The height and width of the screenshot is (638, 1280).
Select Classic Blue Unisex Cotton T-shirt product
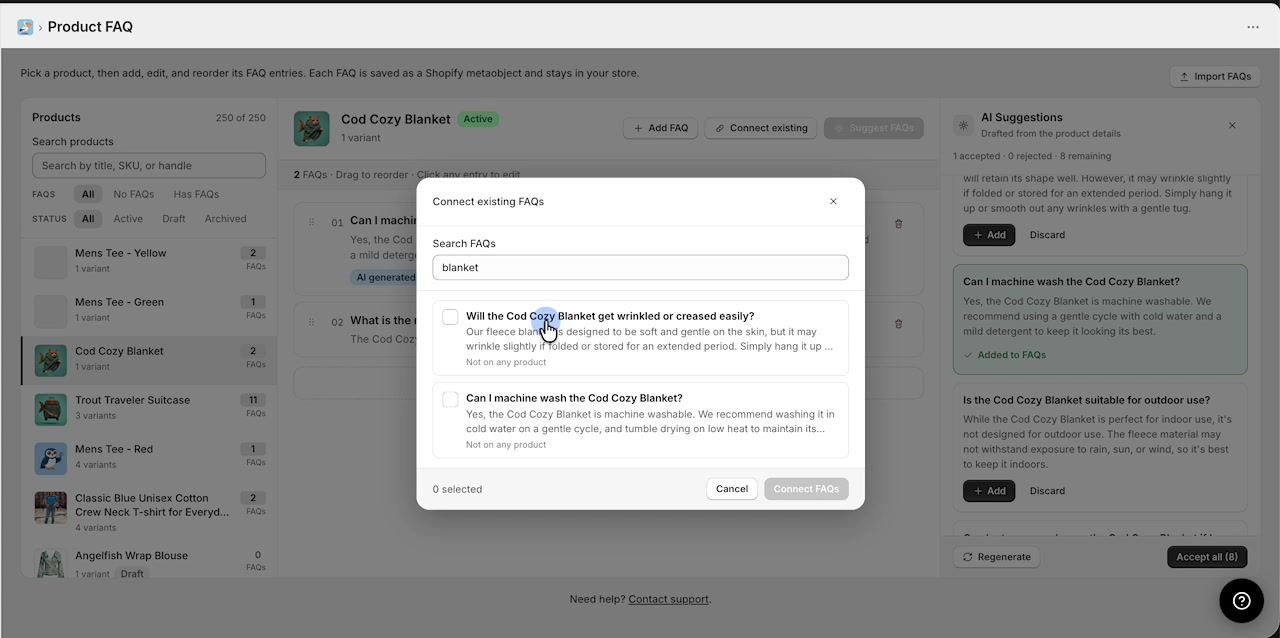[x=149, y=512]
